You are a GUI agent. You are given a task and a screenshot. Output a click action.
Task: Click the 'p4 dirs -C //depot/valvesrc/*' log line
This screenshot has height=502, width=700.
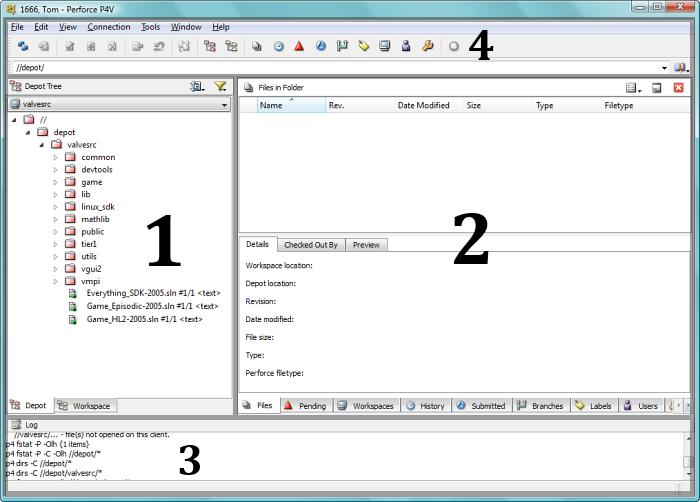pyautogui.click(x=54, y=473)
